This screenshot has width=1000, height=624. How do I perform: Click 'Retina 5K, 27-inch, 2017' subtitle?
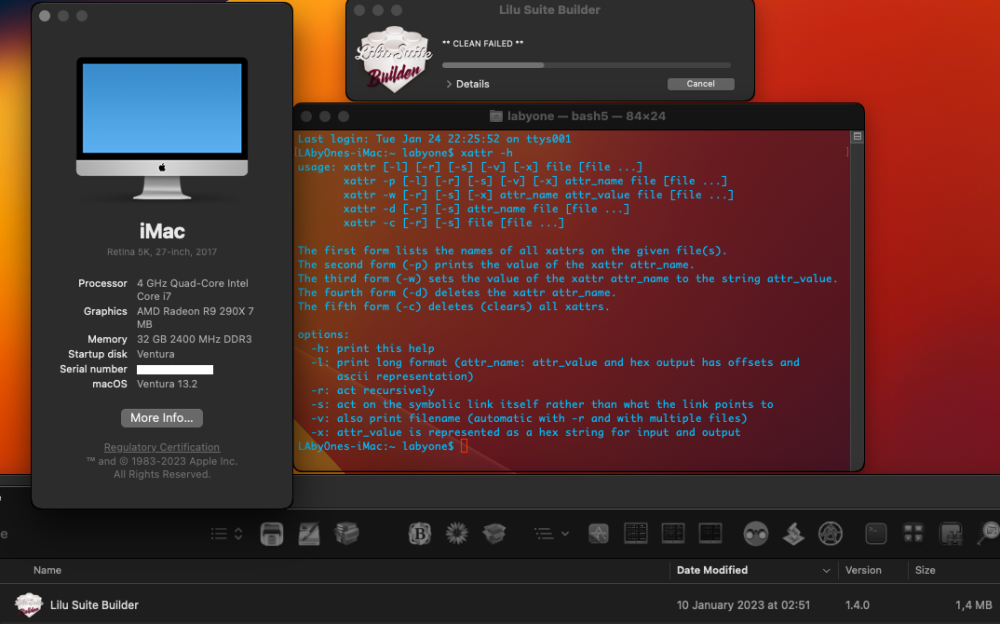pyautogui.click(x=162, y=252)
